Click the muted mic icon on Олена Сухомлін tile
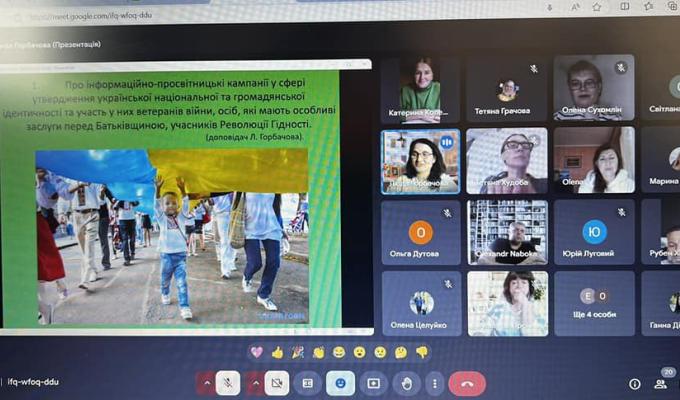680x400 pixels. (621, 67)
